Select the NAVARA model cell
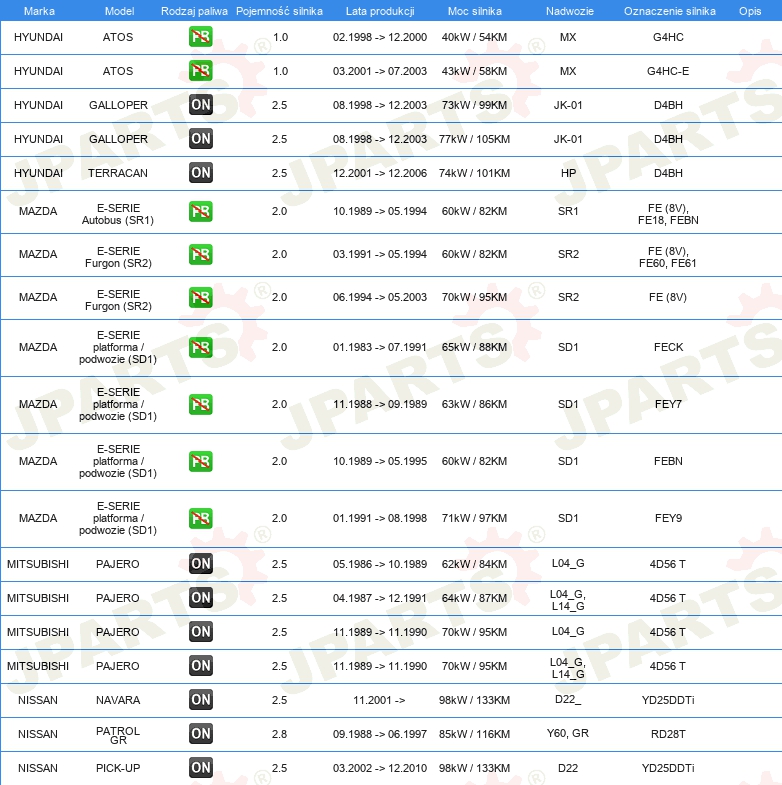 (x=118, y=700)
